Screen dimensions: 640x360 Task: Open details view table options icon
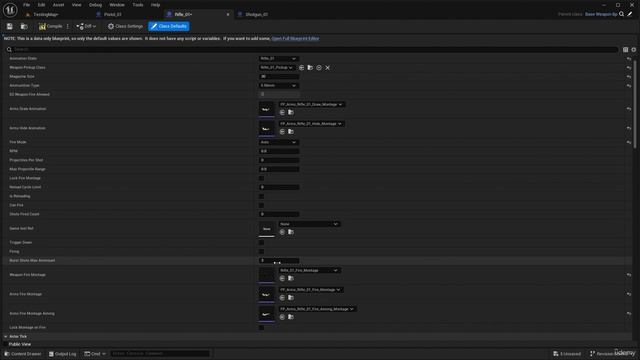click(625, 50)
